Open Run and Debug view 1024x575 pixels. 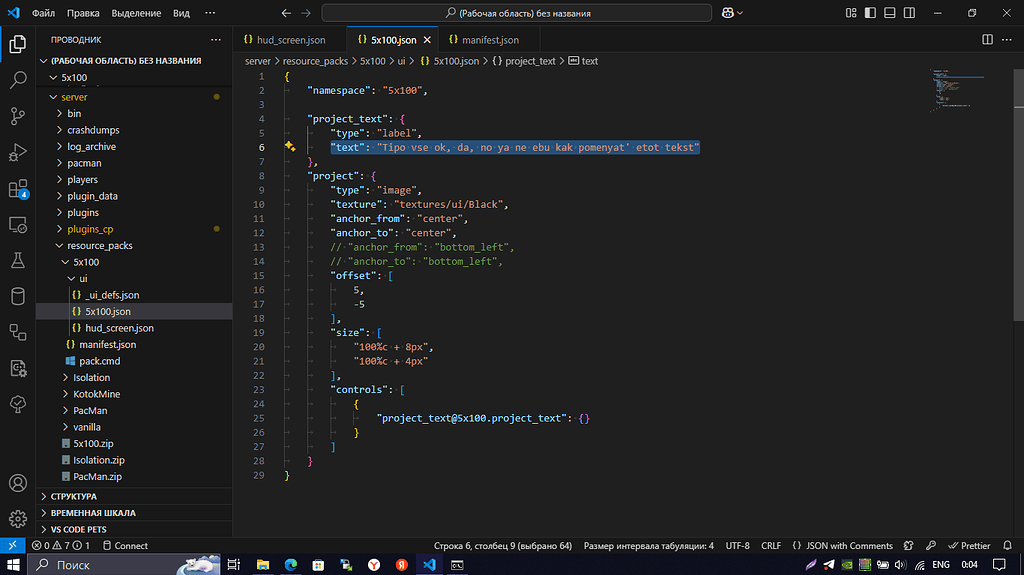pyautogui.click(x=18, y=152)
